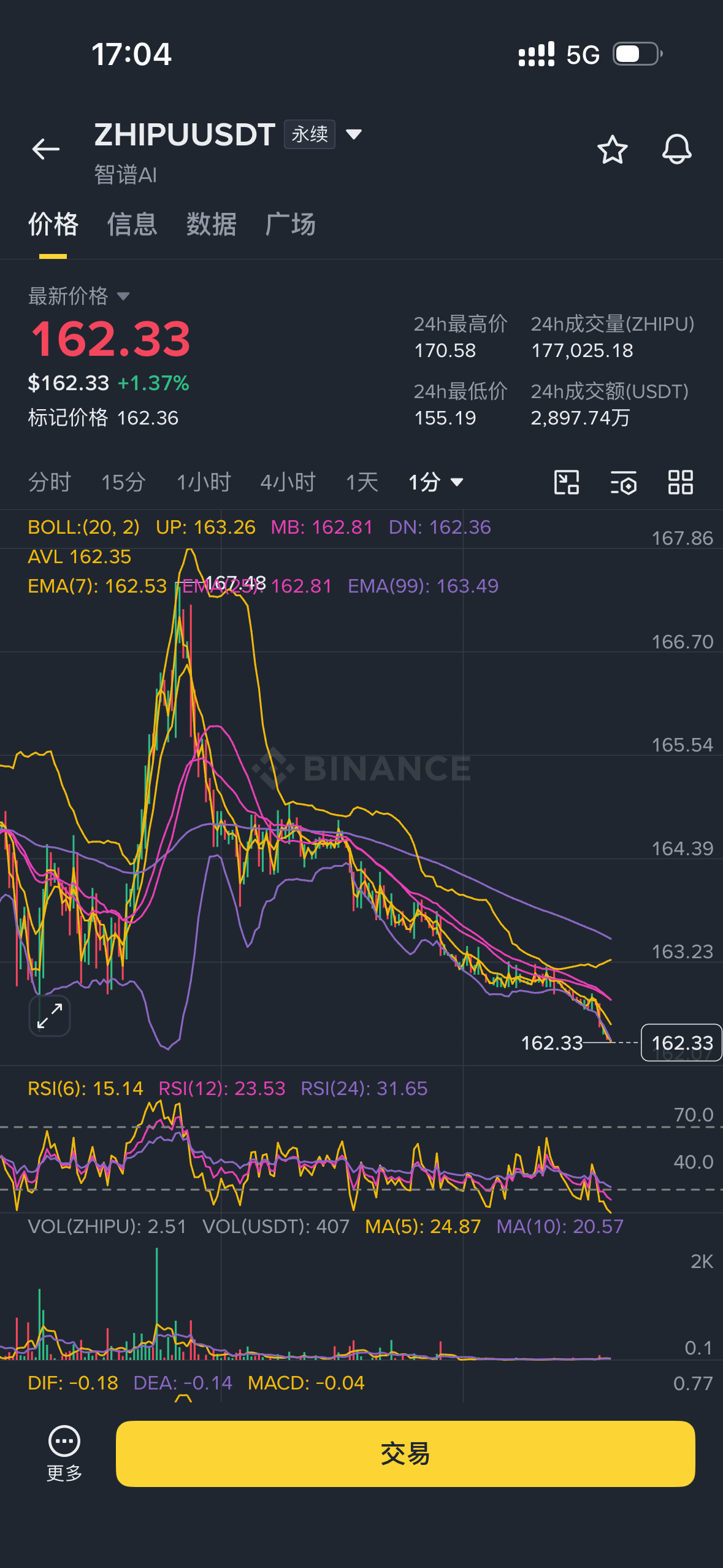This screenshot has height=1568, width=723.
Task: Open the 更多 more options icon
Action: click(x=64, y=1453)
